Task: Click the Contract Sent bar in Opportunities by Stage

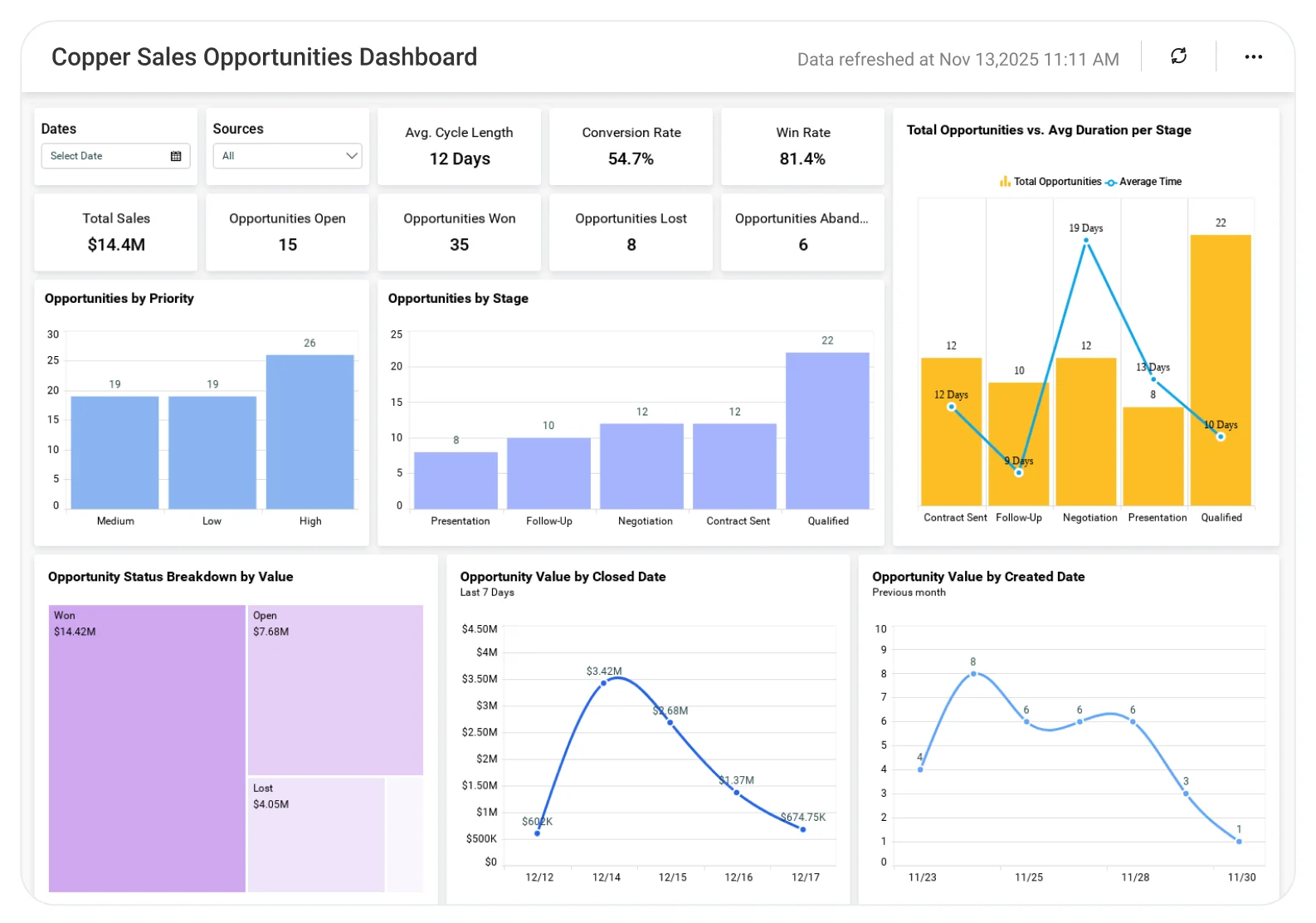Action: pos(734,466)
